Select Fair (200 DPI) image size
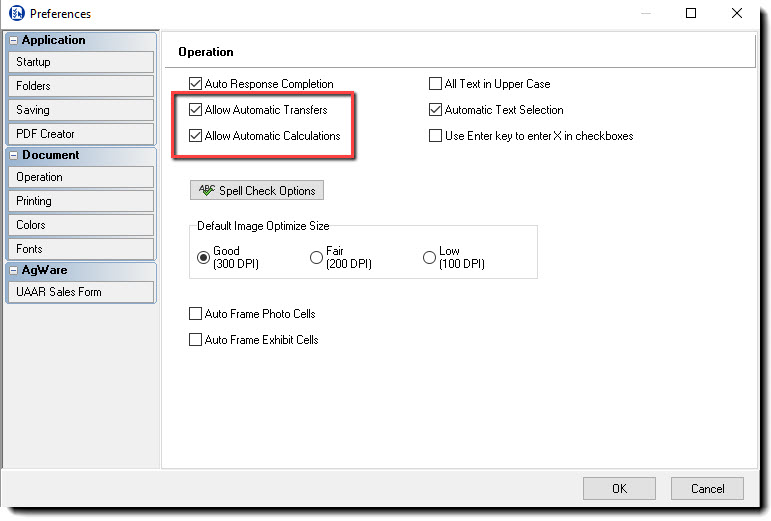The height and width of the screenshot is (521, 771). 317,258
